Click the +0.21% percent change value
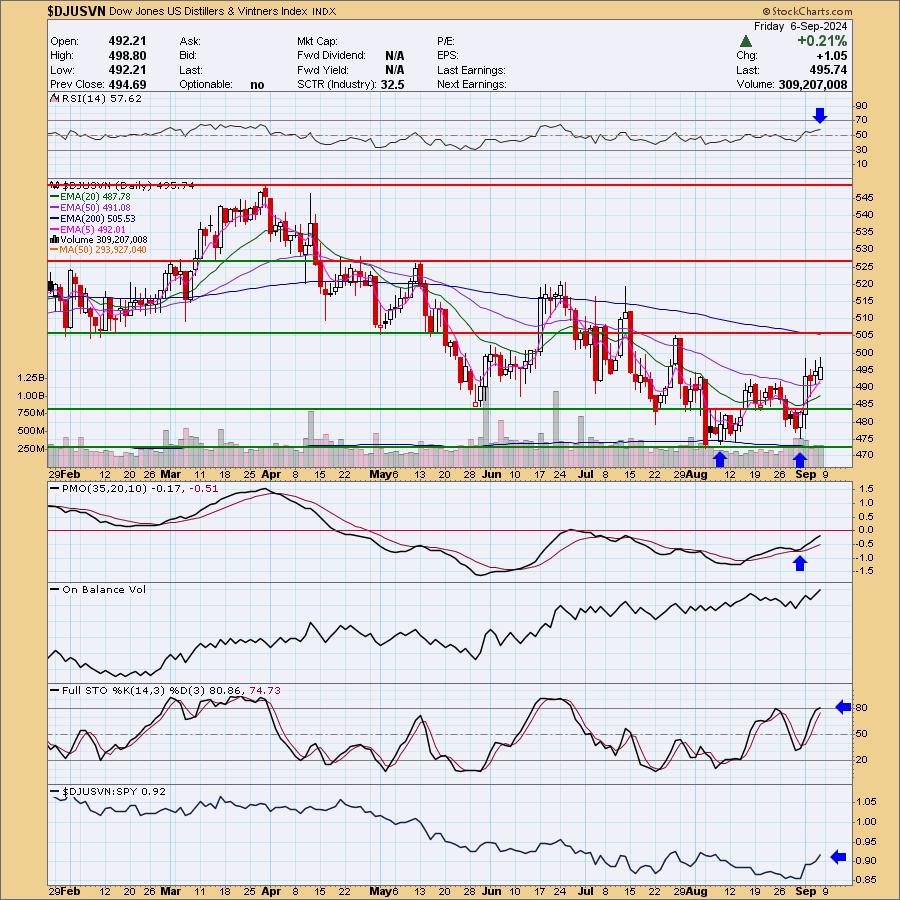The width and height of the screenshot is (900, 900). 821,41
